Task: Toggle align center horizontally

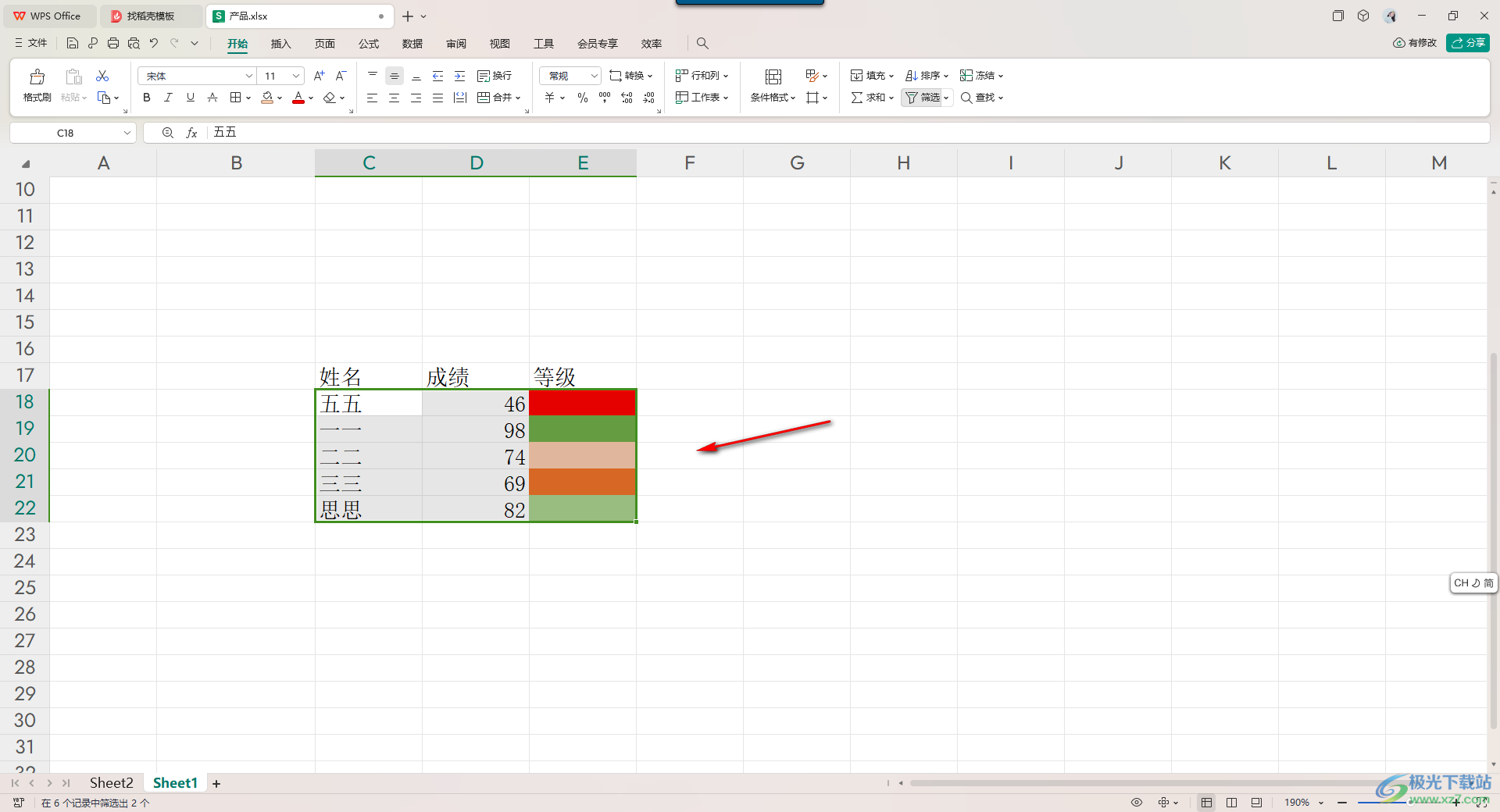Action: point(395,98)
